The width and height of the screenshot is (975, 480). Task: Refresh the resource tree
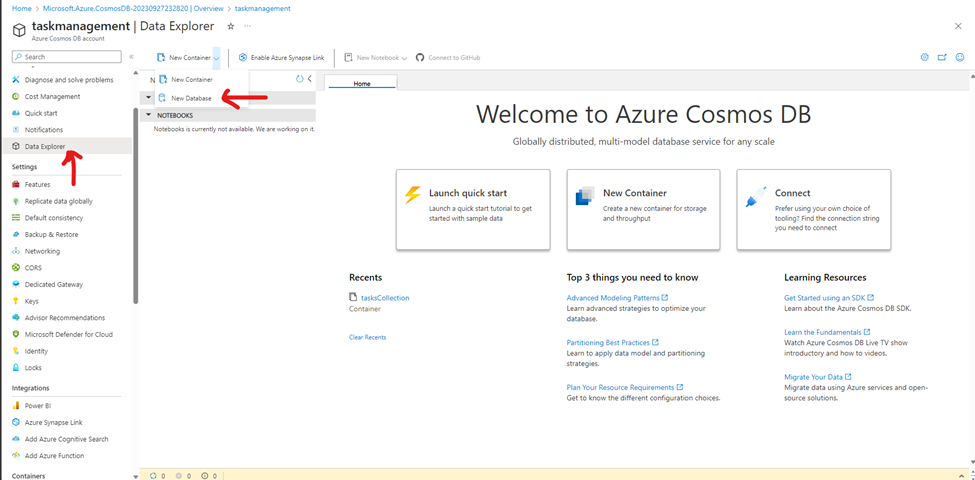(x=300, y=79)
